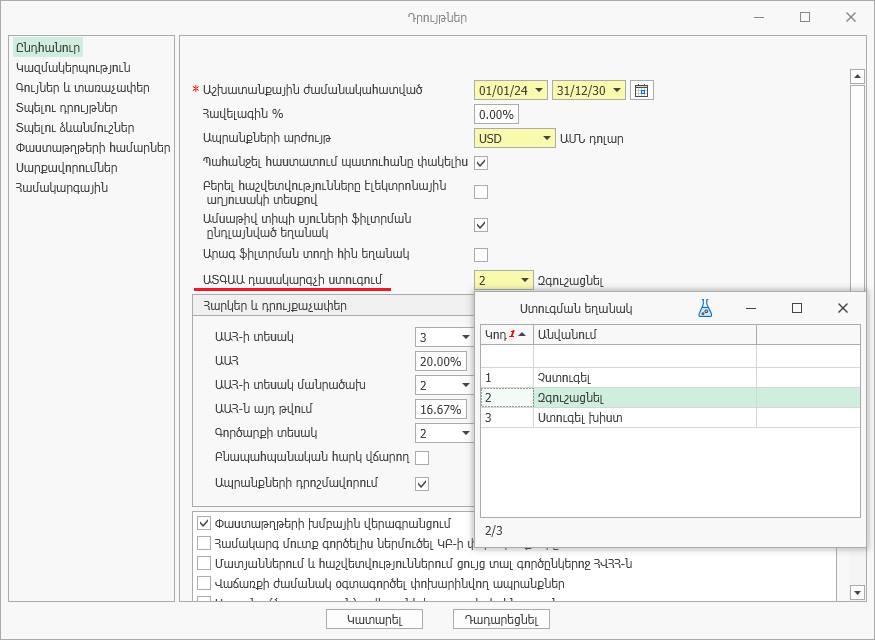875x640 pixels.
Task: Open the start date 01/01/24 dropdown
Action: click(540, 90)
